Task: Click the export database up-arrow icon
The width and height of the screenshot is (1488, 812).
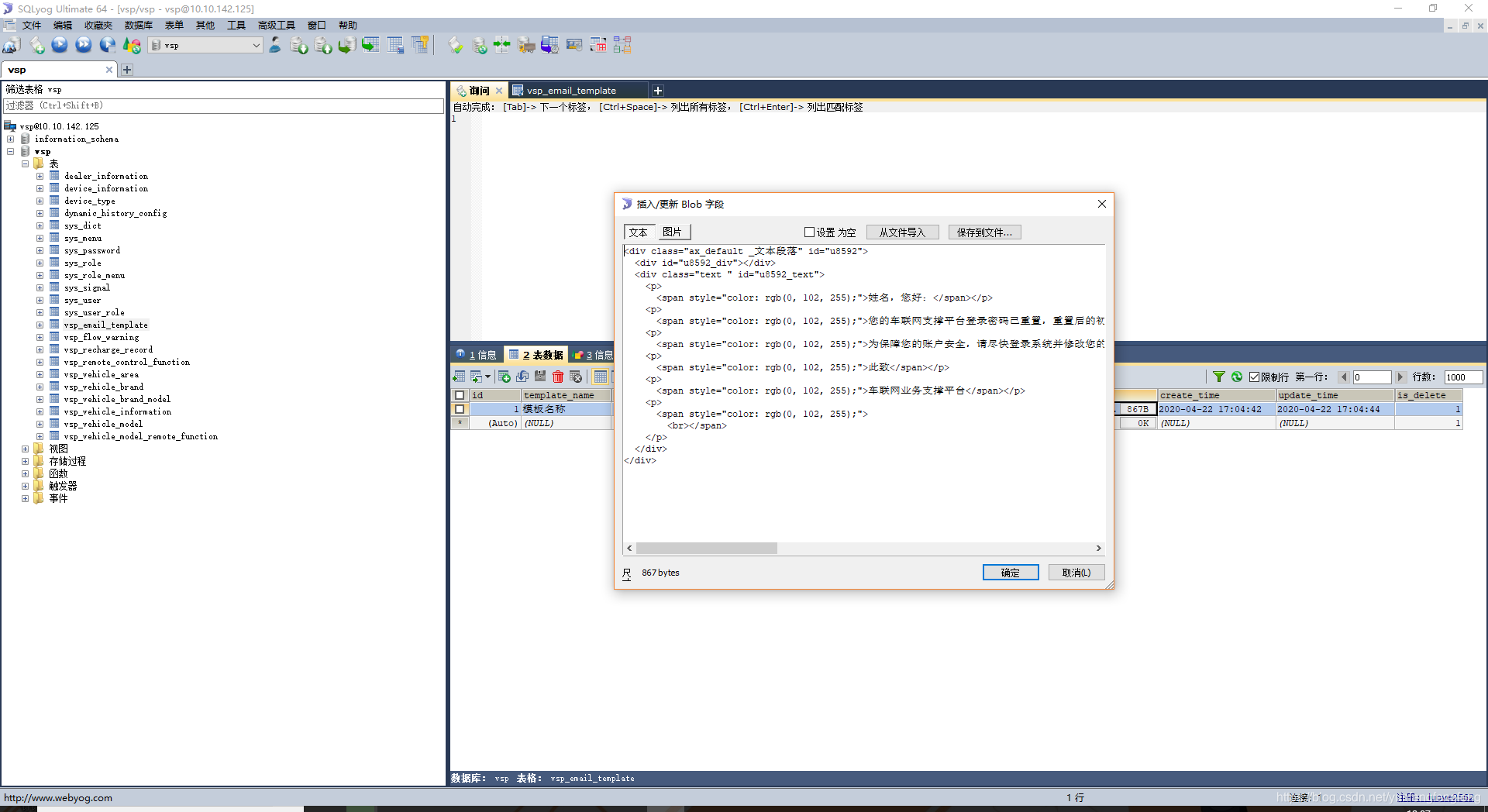Action: click(323, 46)
